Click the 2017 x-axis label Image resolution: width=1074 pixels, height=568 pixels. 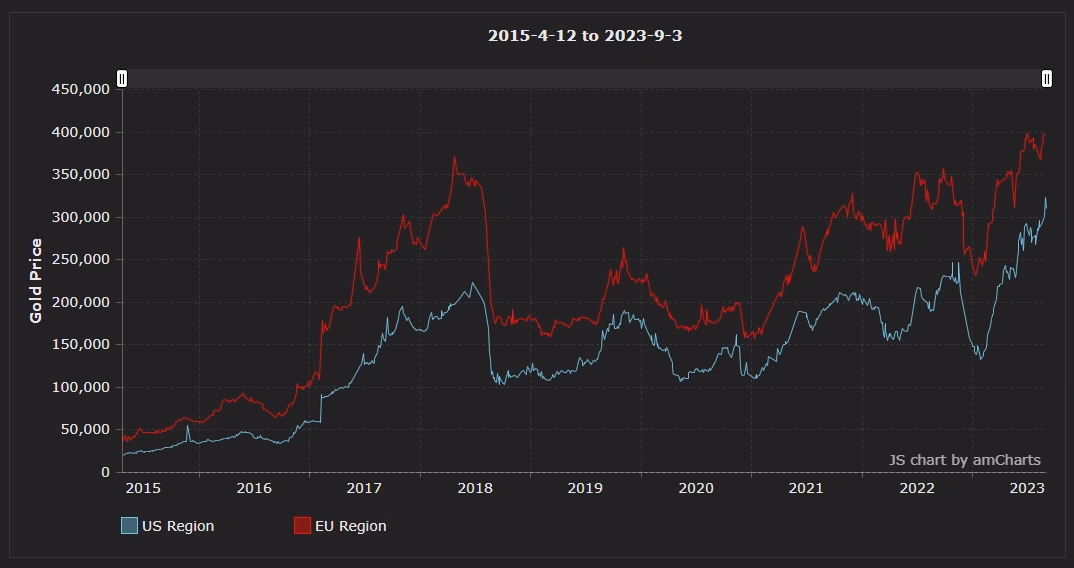[364, 488]
